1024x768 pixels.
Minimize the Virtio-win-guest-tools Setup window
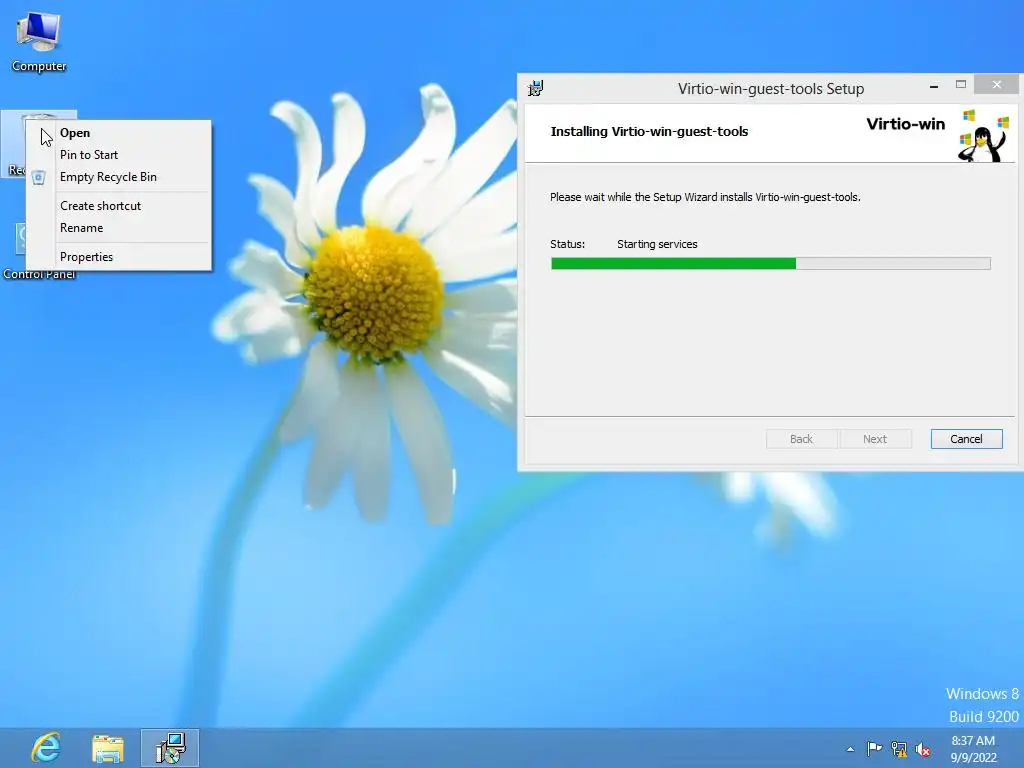pyautogui.click(x=934, y=86)
